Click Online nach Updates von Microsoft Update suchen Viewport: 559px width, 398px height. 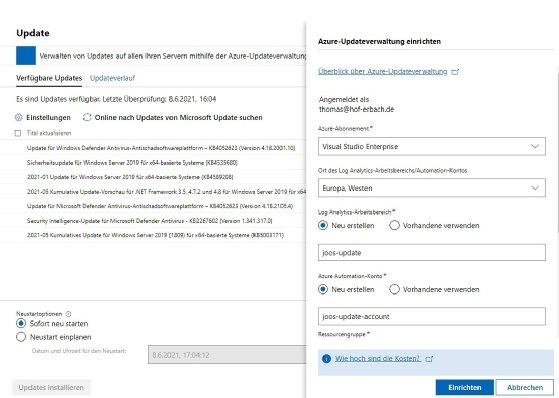pos(179,117)
